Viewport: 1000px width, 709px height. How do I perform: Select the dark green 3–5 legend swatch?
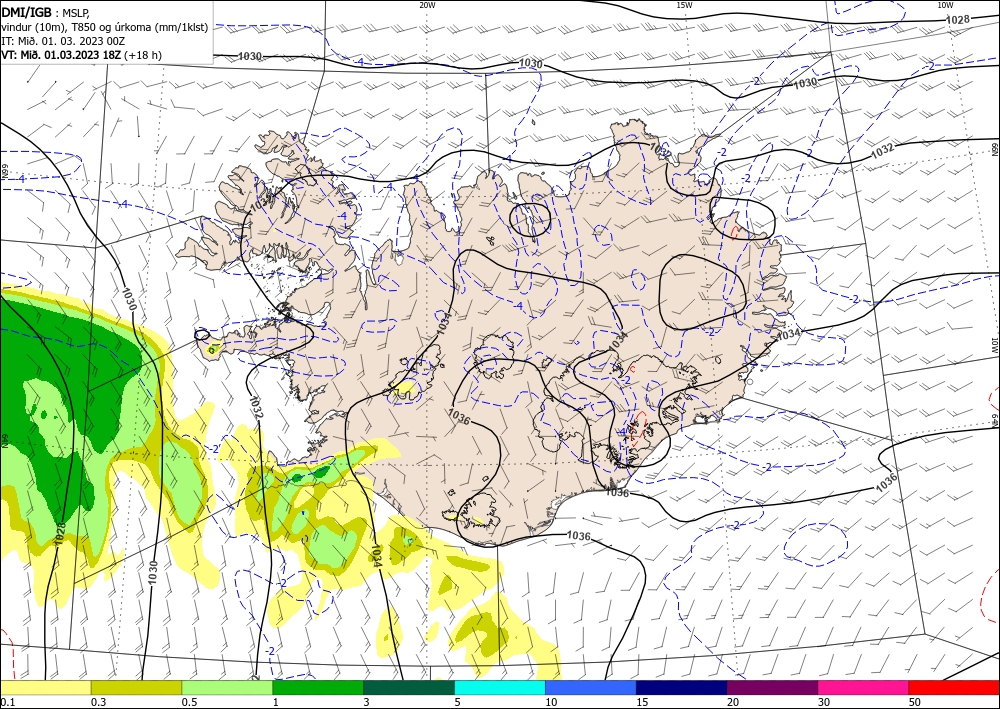click(409, 687)
